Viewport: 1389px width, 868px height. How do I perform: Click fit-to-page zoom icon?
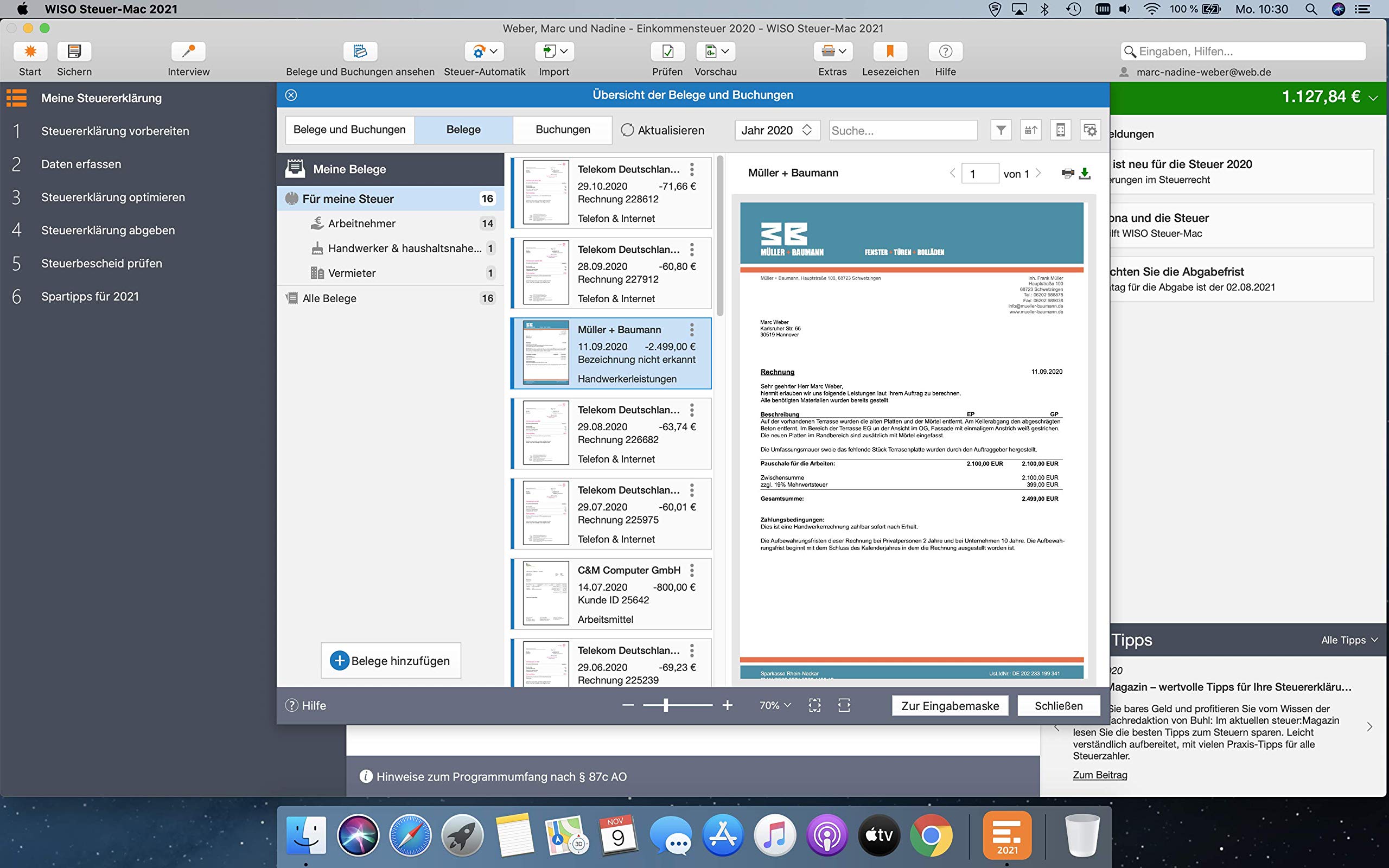(x=814, y=706)
